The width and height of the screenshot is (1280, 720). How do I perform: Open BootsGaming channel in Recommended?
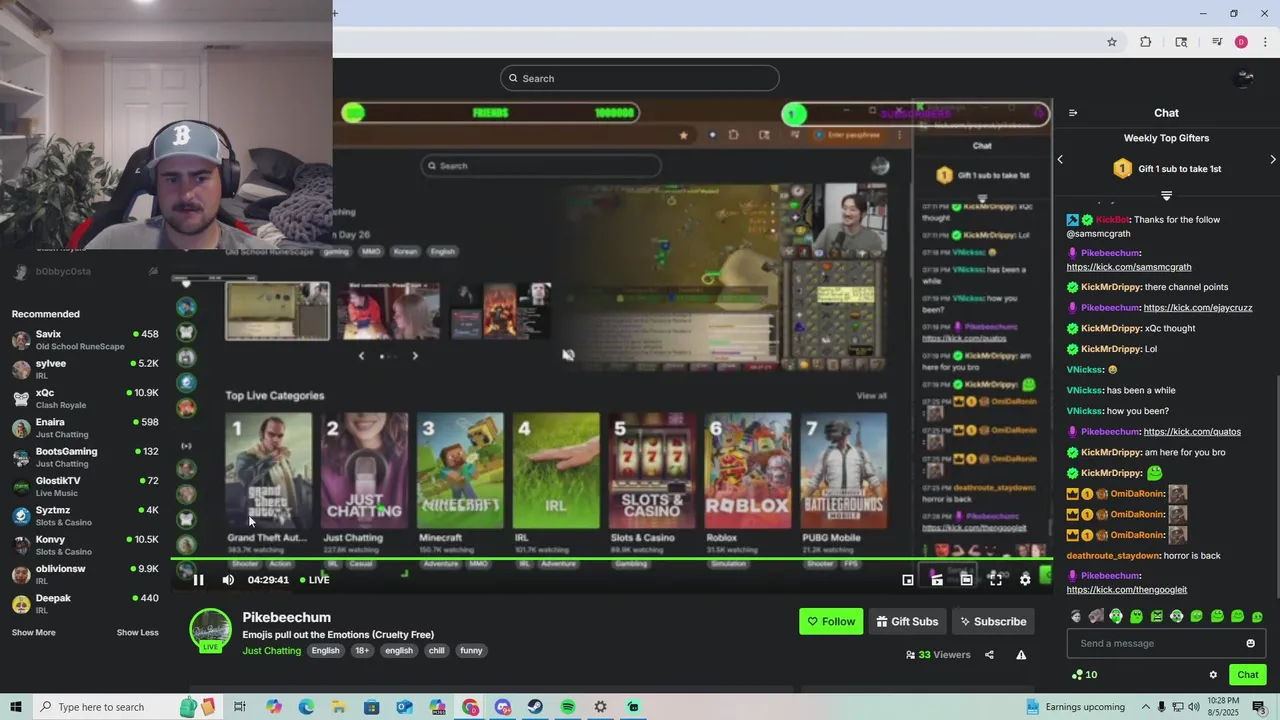pos(85,457)
